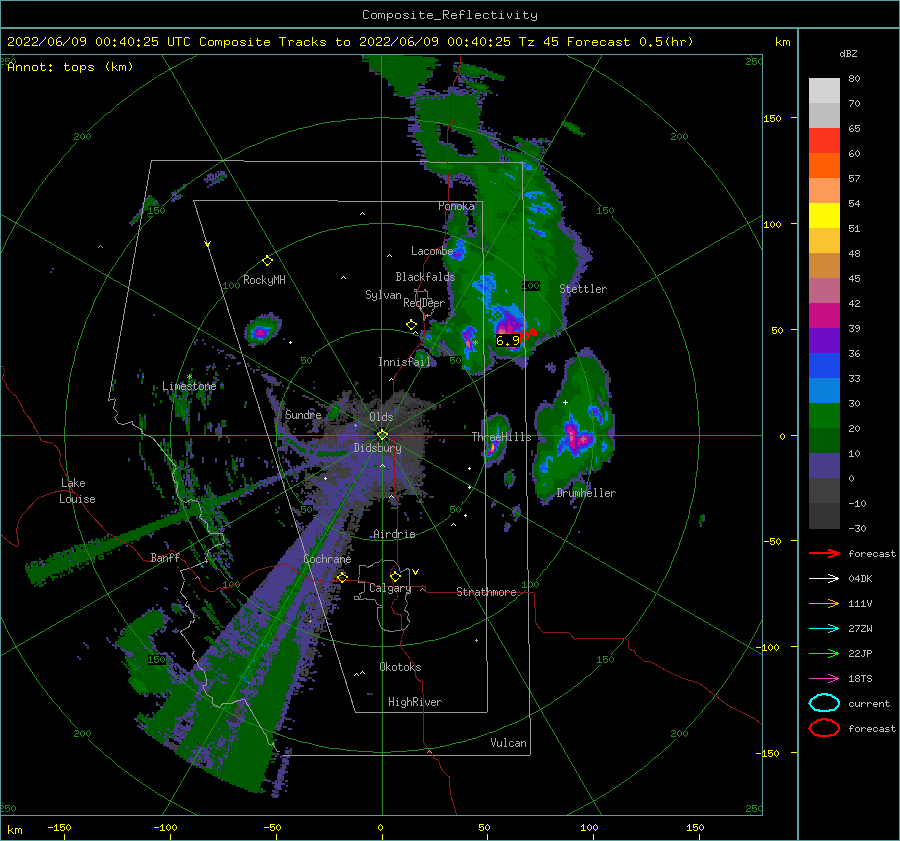The width and height of the screenshot is (900, 841).
Task: Click the UTC Composite Tracks timestamp header
Action: pos(350,42)
